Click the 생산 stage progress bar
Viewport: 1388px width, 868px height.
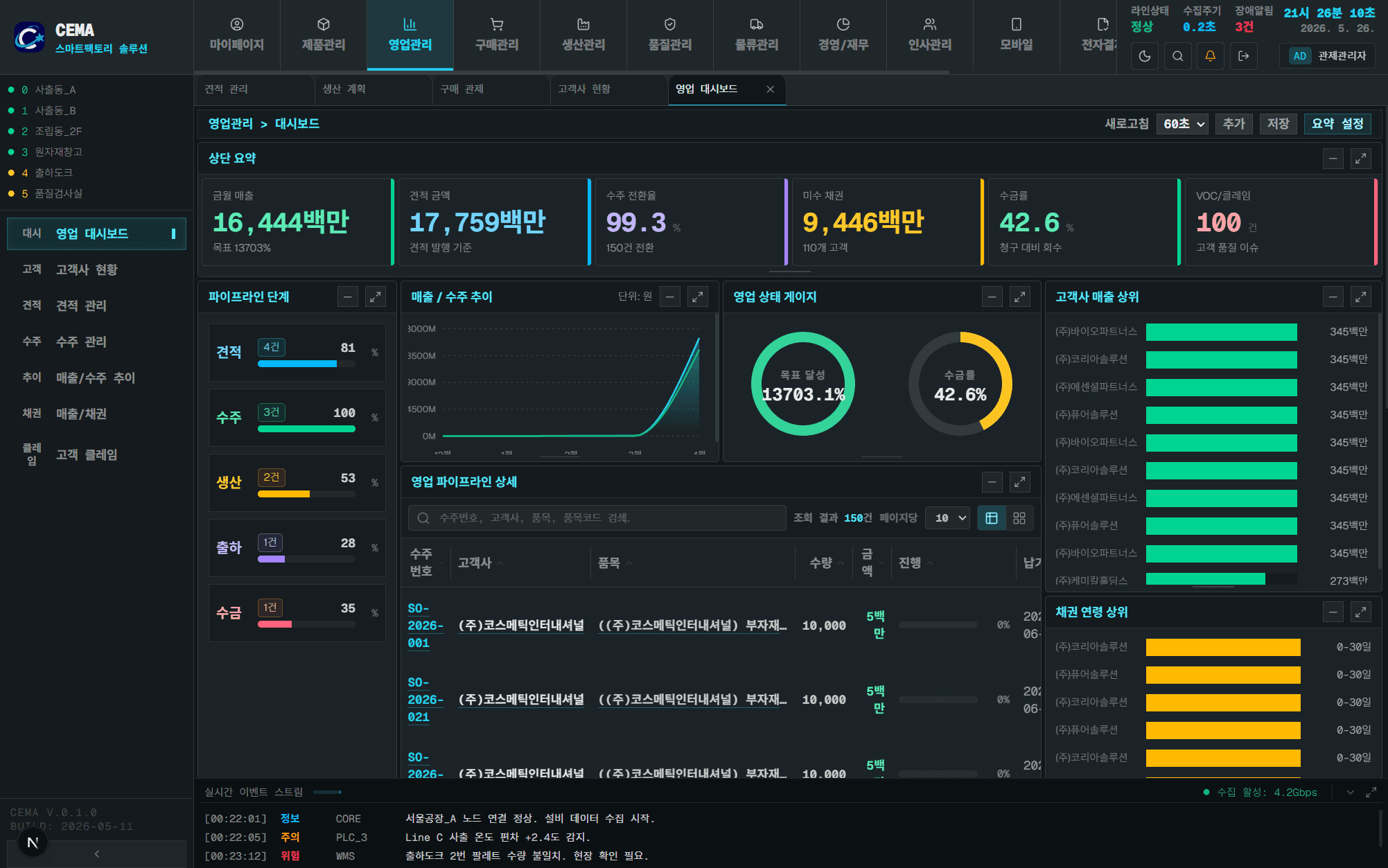306,494
